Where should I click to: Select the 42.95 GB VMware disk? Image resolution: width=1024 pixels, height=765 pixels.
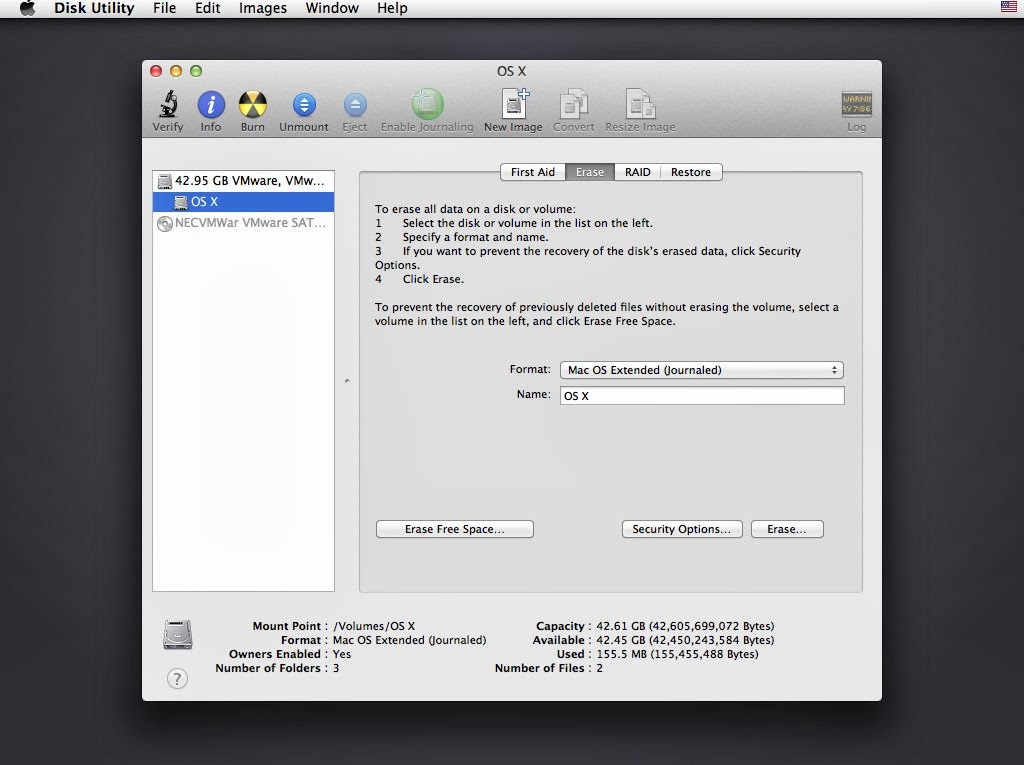click(244, 181)
